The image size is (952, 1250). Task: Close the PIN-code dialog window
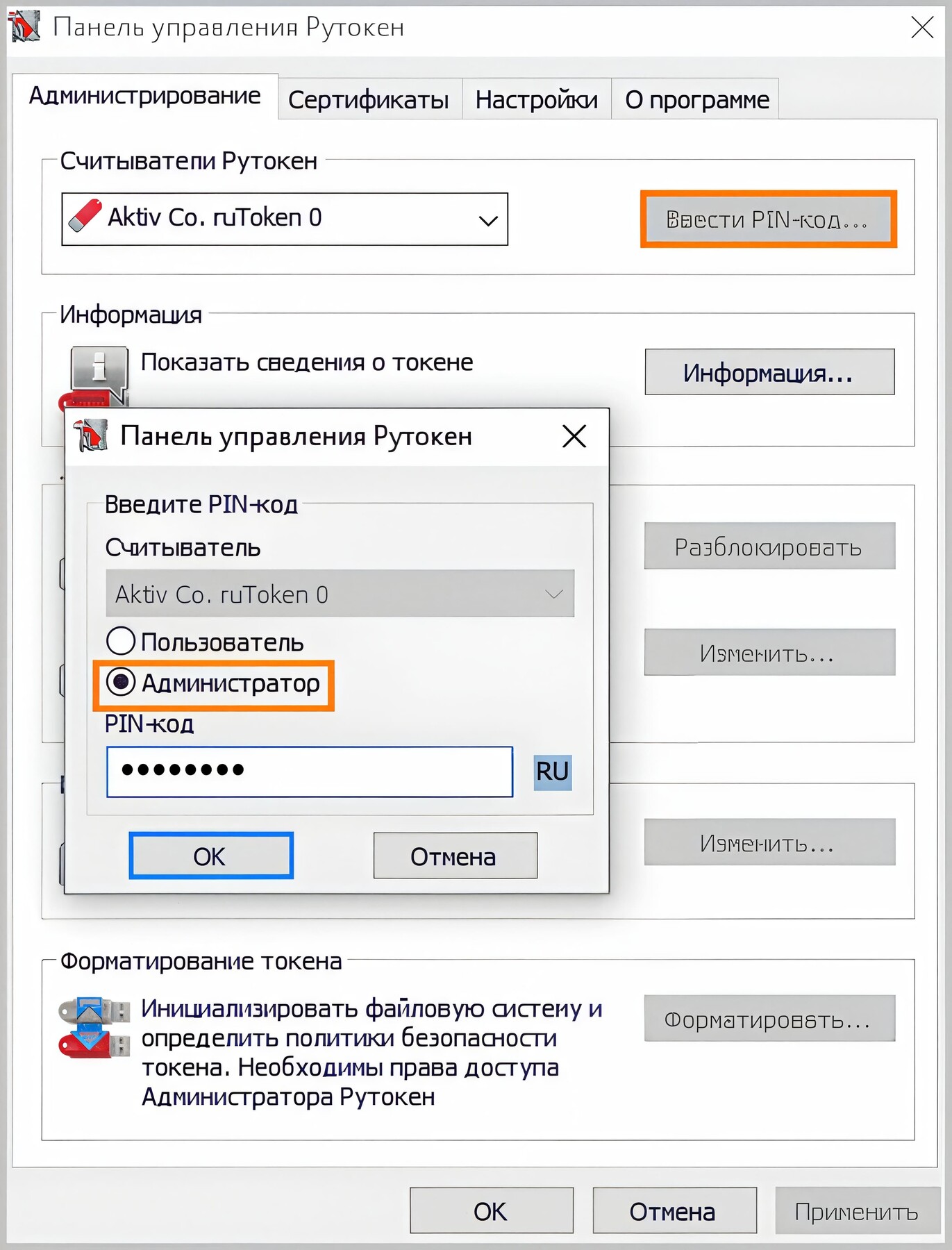pos(574,437)
